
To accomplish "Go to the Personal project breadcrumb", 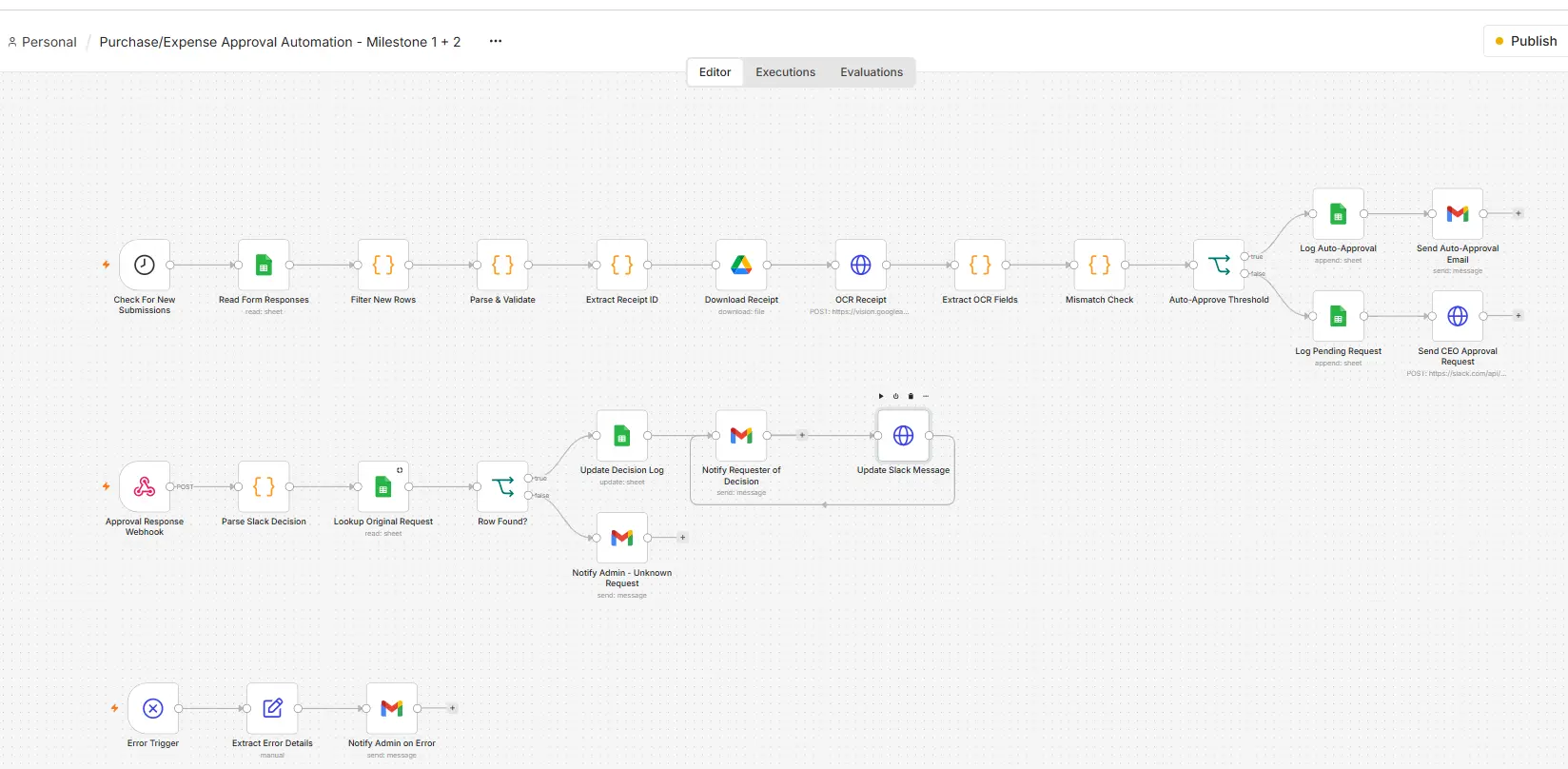I will tap(43, 42).
